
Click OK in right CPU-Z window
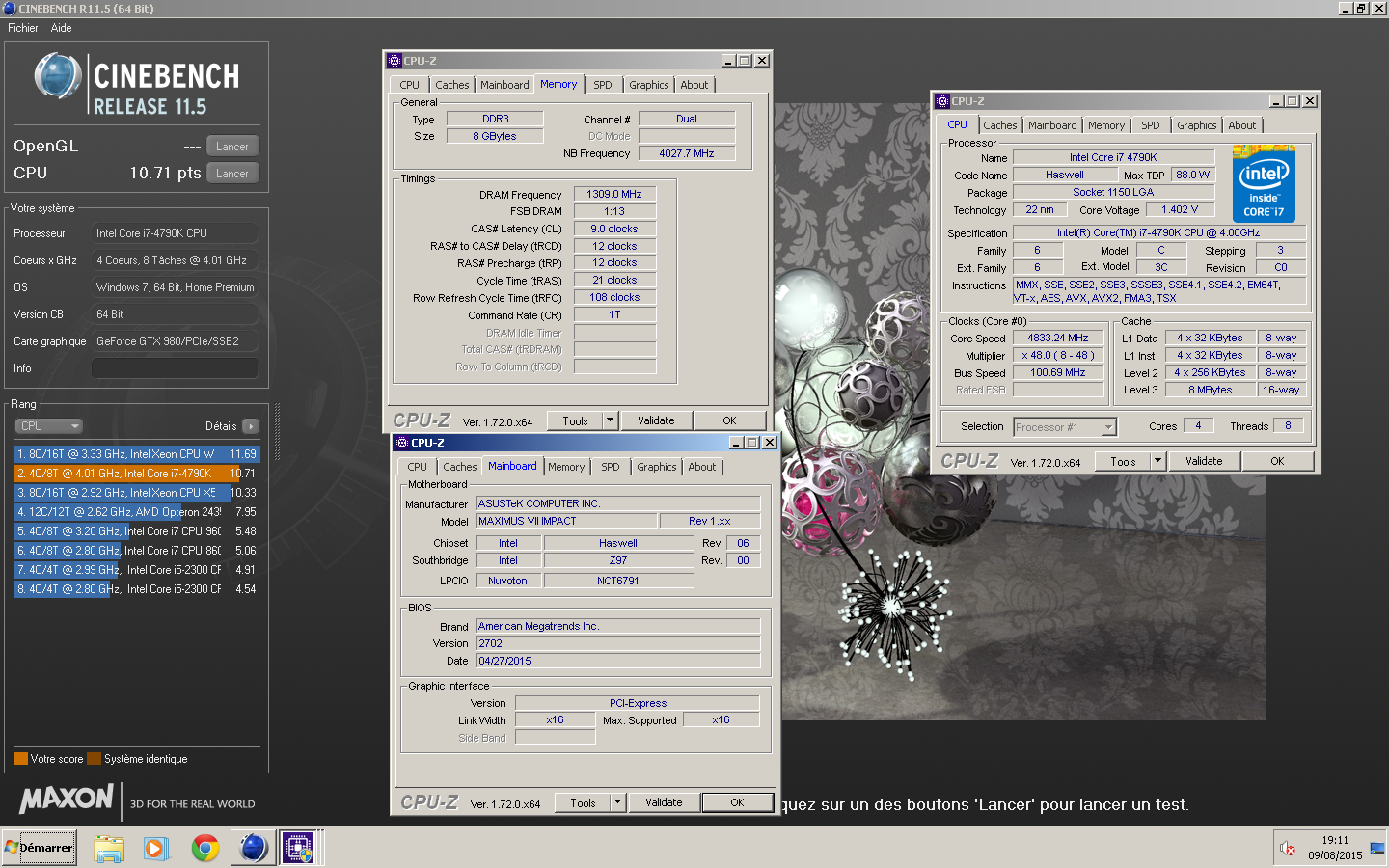click(1278, 462)
